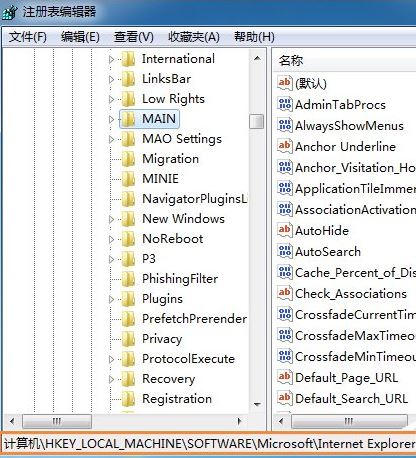Expand the Recovery key
This screenshot has width=416, height=458.
(x=111, y=379)
